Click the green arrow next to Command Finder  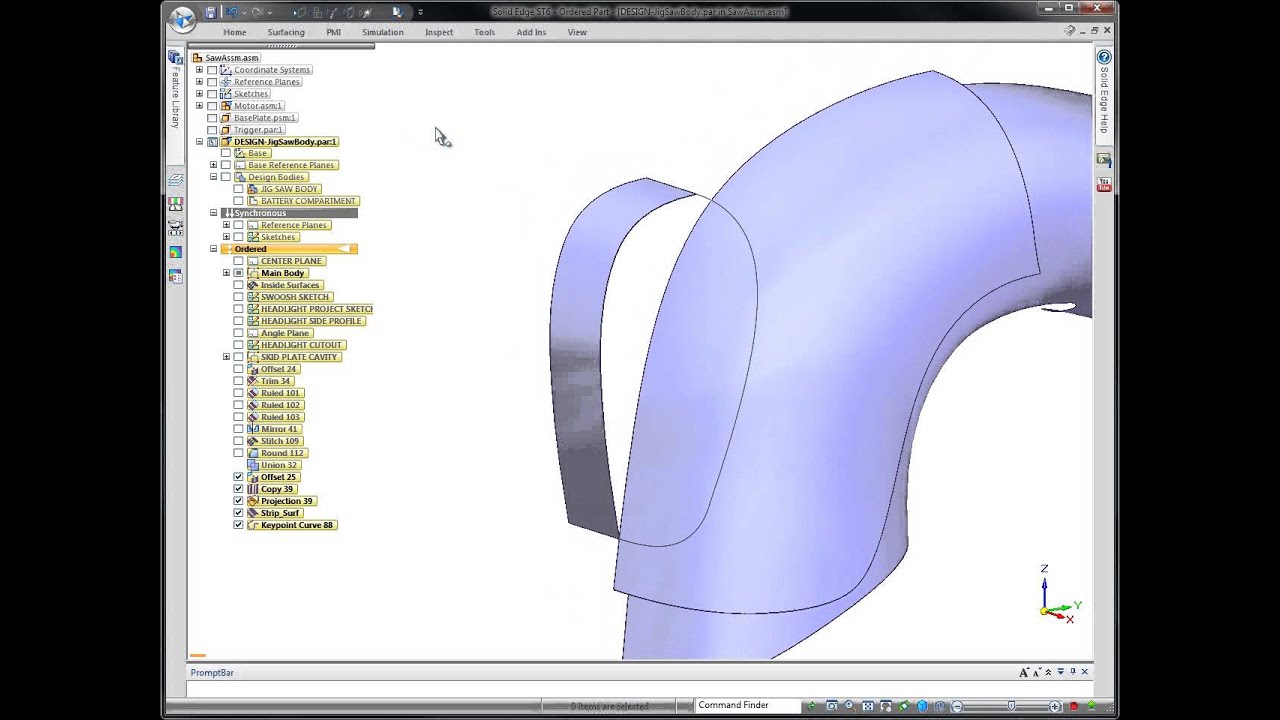pos(811,706)
